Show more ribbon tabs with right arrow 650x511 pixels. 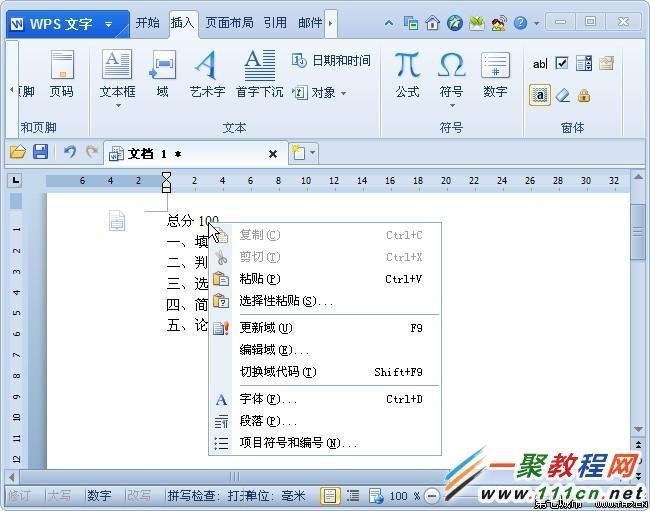[330, 23]
